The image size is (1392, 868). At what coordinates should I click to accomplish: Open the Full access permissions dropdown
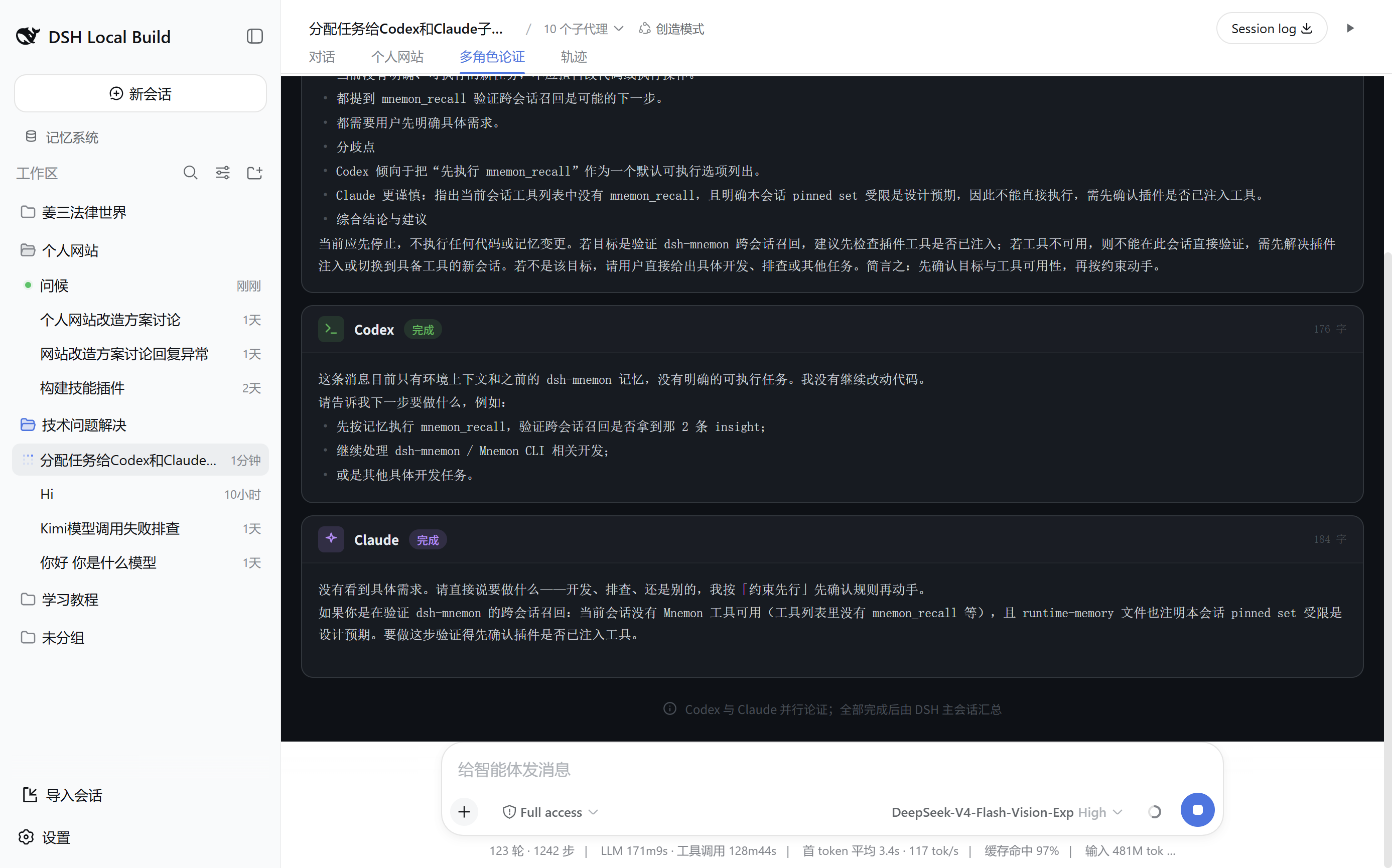click(x=550, y=812)
